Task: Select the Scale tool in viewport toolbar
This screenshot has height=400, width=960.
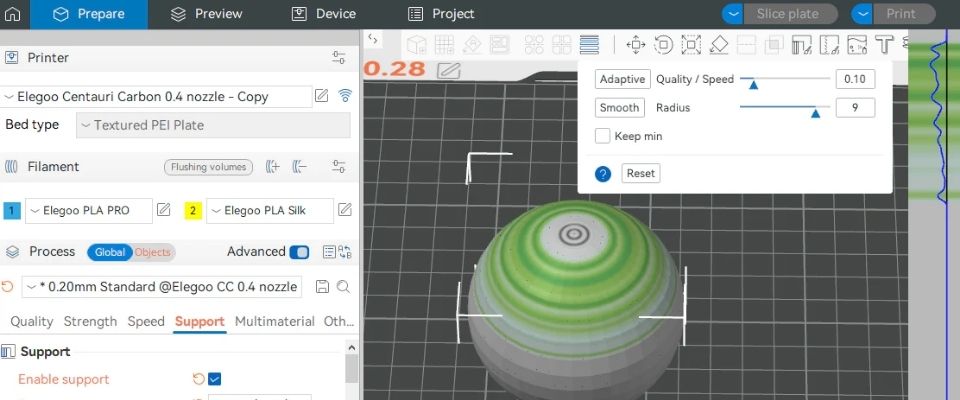Action: coord(691,44)
